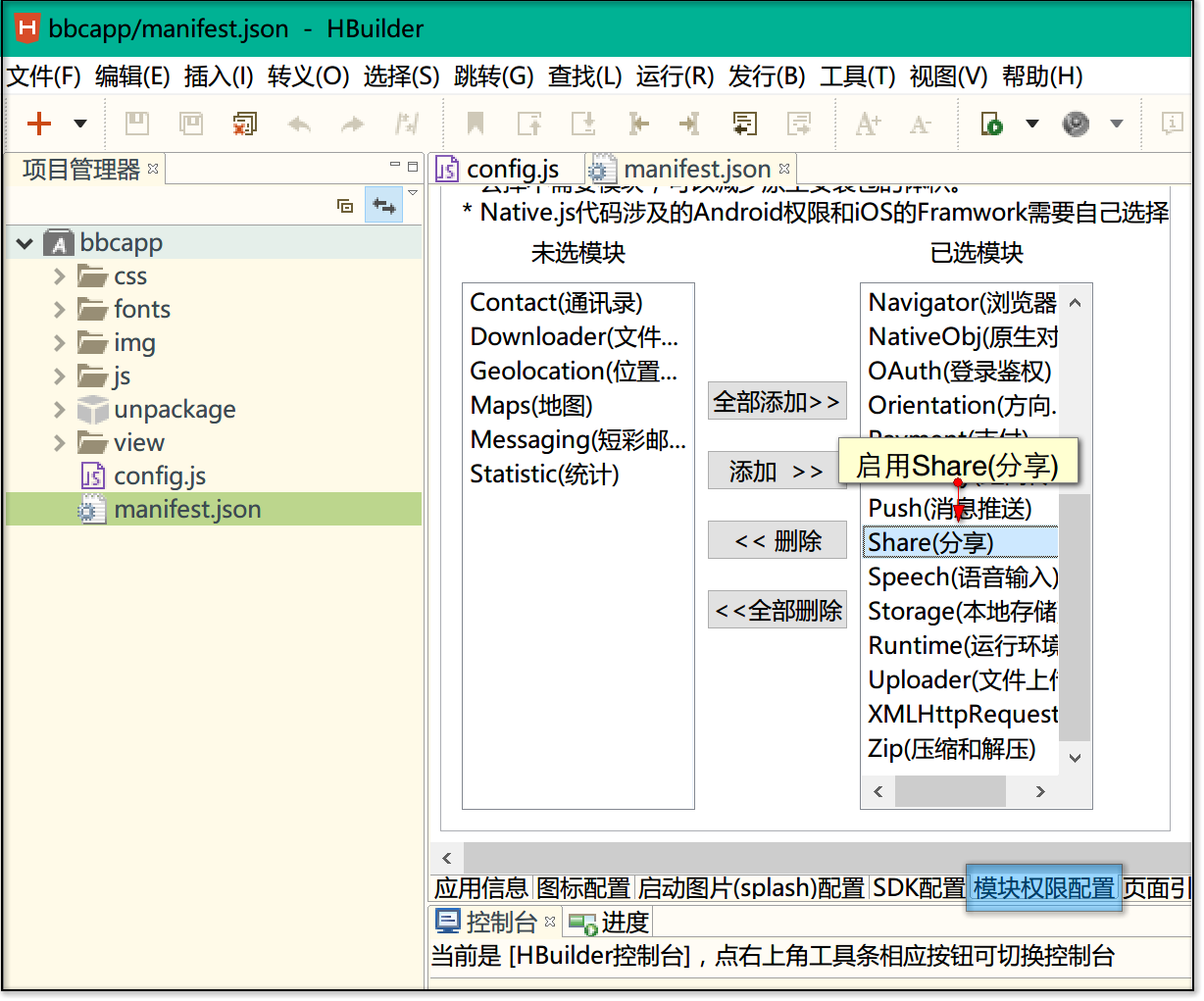This screenshot has width=1204, height=1001.
Task: Close the 项目管理器 tab
Action: point(153,169)
